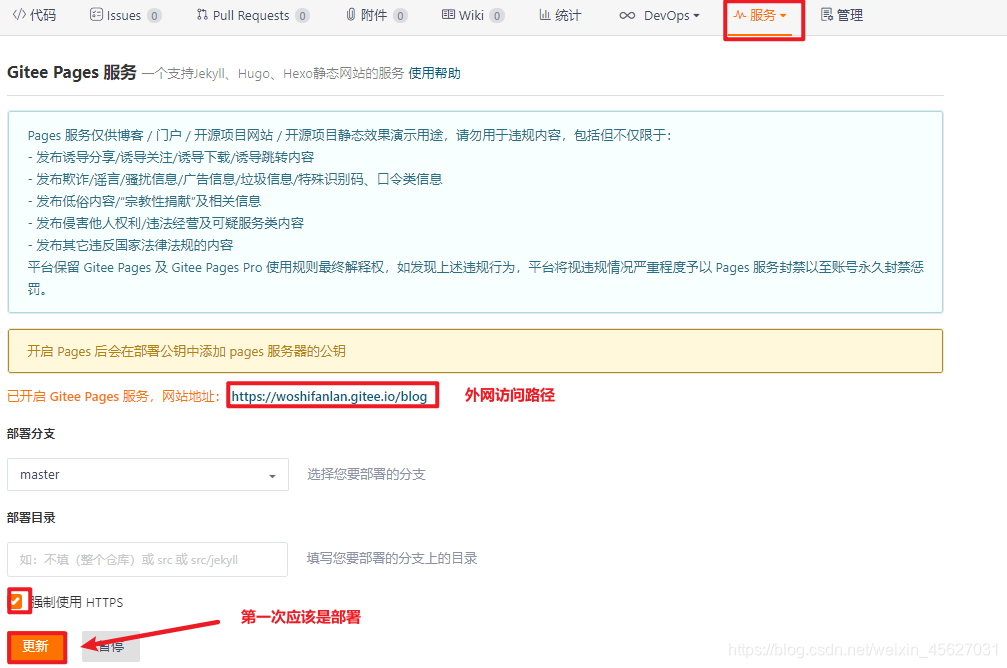
Task: Open the 附件 attachments tab
Action: tap(376, 15)
